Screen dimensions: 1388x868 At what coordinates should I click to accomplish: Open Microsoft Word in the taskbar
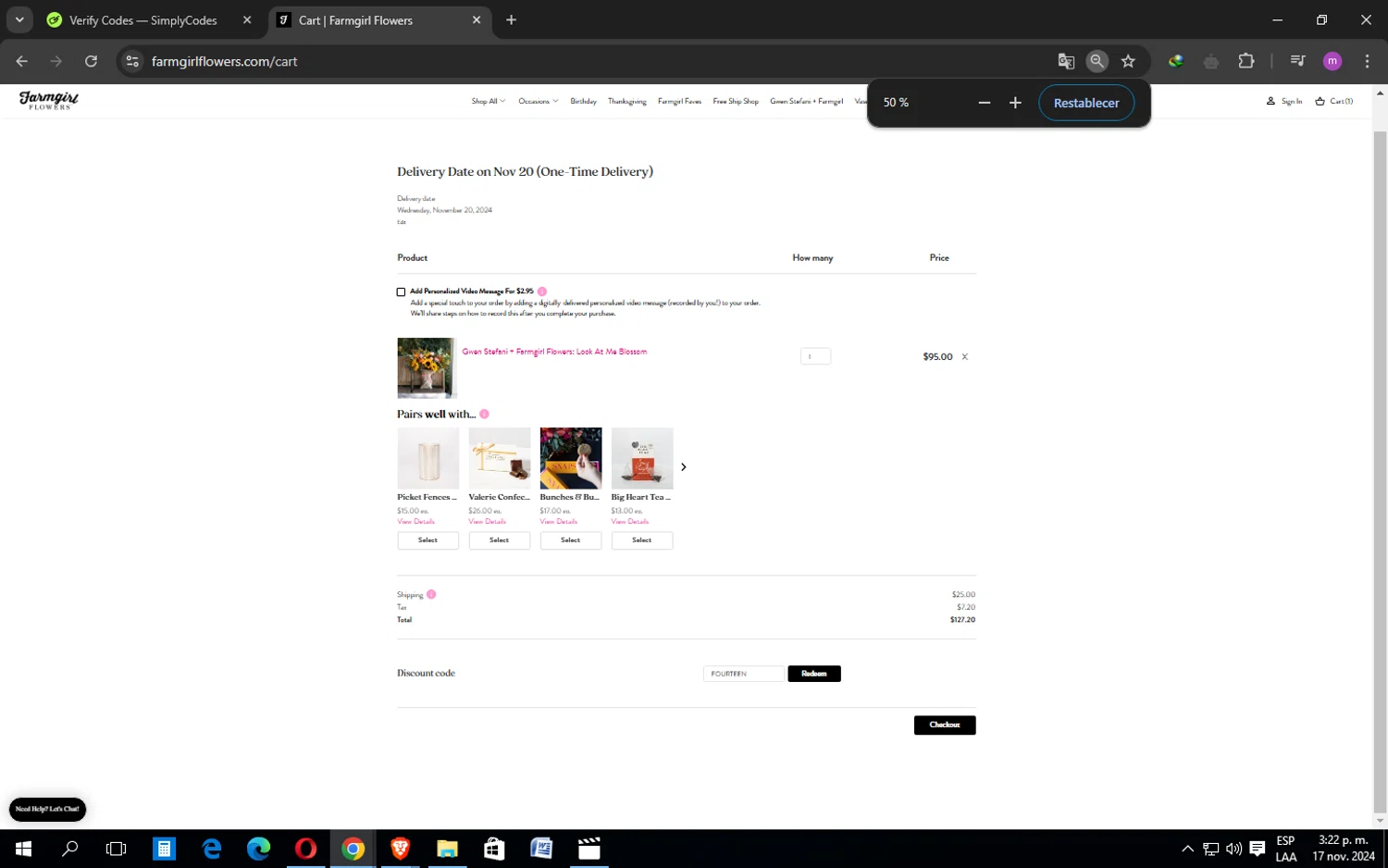coord(541,849)
